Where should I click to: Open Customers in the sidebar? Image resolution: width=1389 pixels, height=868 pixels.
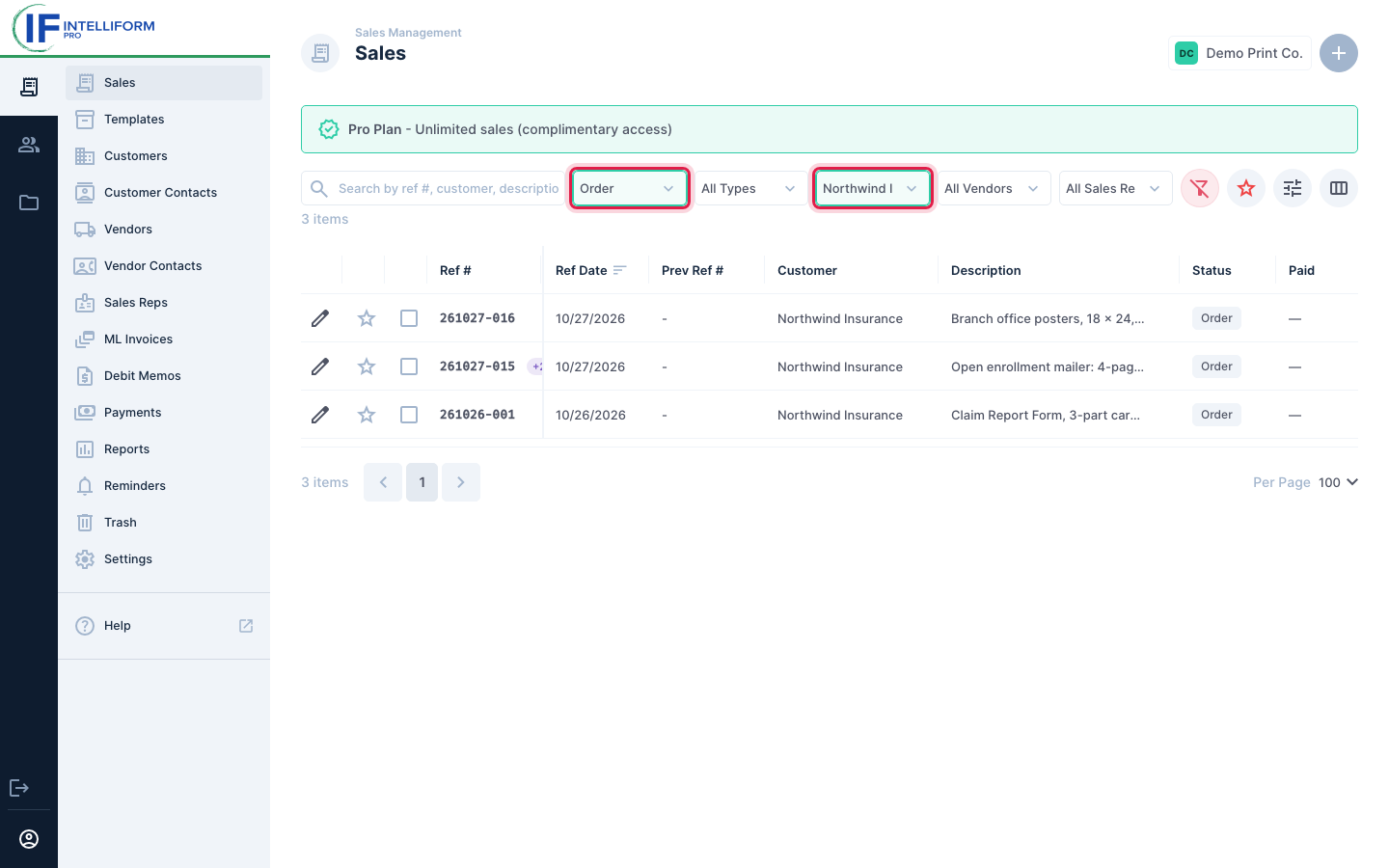(164, 156)
